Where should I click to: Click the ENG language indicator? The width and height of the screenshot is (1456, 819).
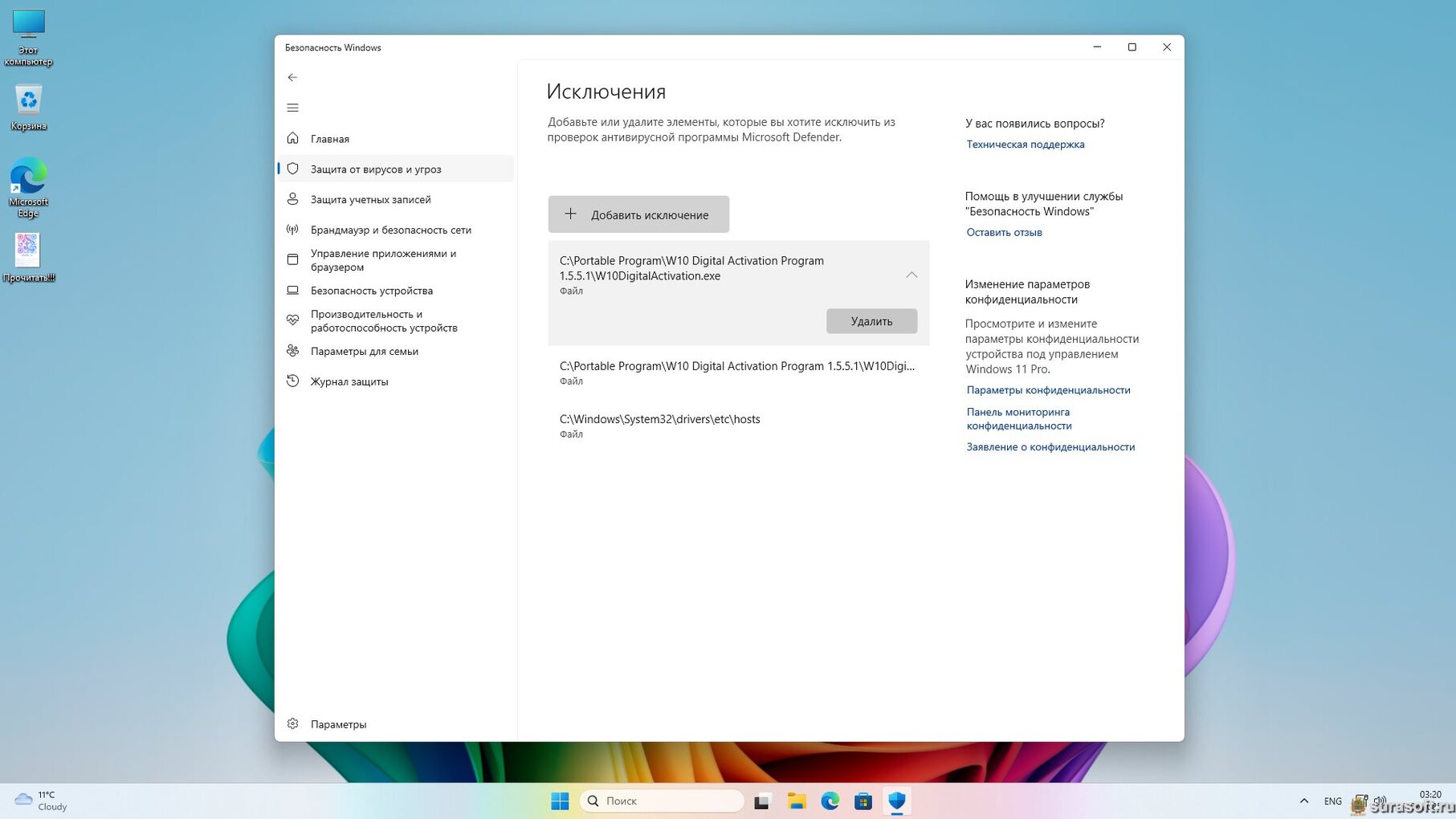(1332, 801)
